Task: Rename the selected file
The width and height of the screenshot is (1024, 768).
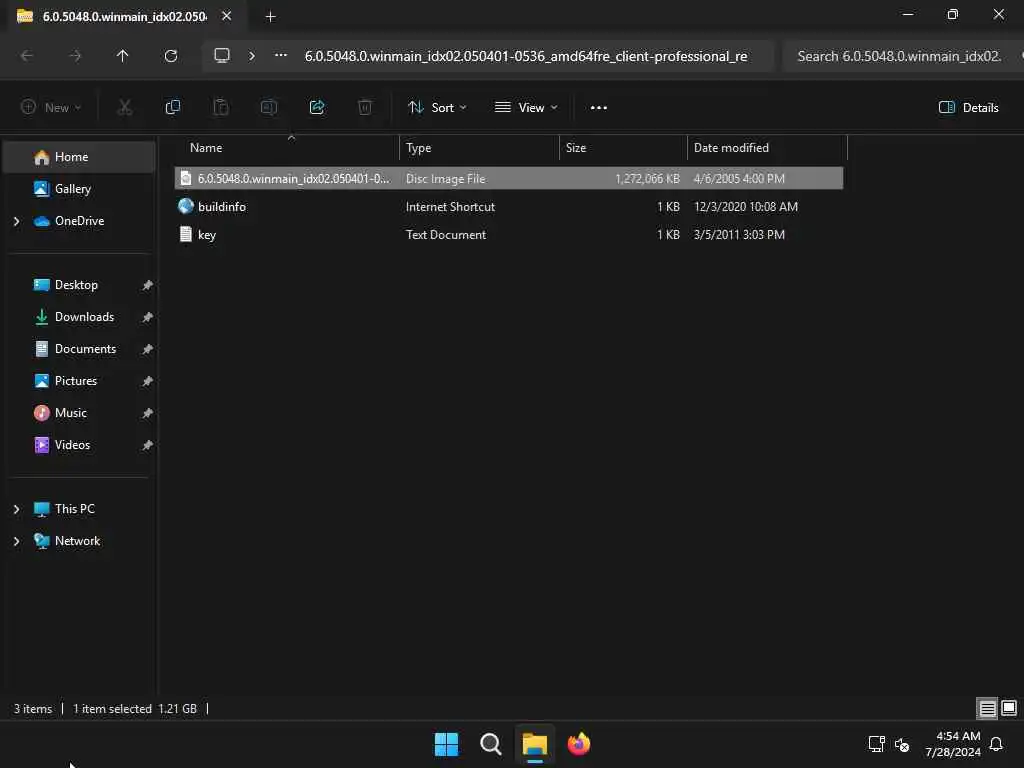Action: coord(269,107)
